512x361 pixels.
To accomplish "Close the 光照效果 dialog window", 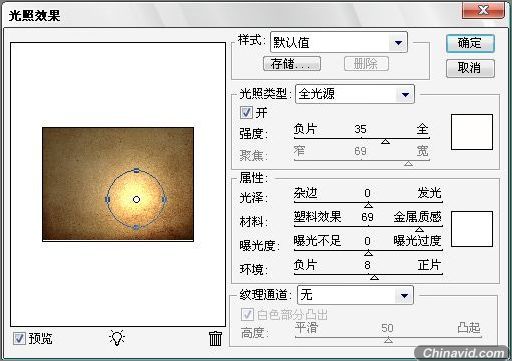I will (x=483, y=10).
